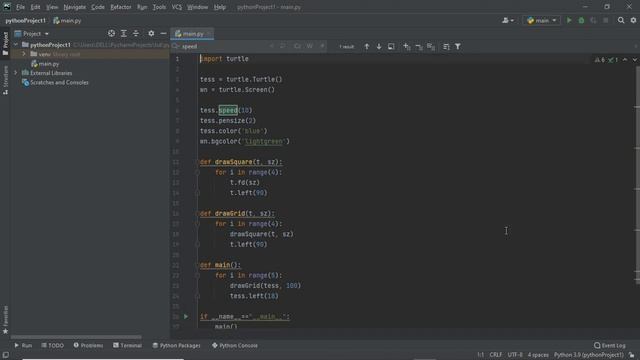Open the Run tool window button
This screenshot has width=640, height=360.
pyautogui.click(x=23, y=345)
